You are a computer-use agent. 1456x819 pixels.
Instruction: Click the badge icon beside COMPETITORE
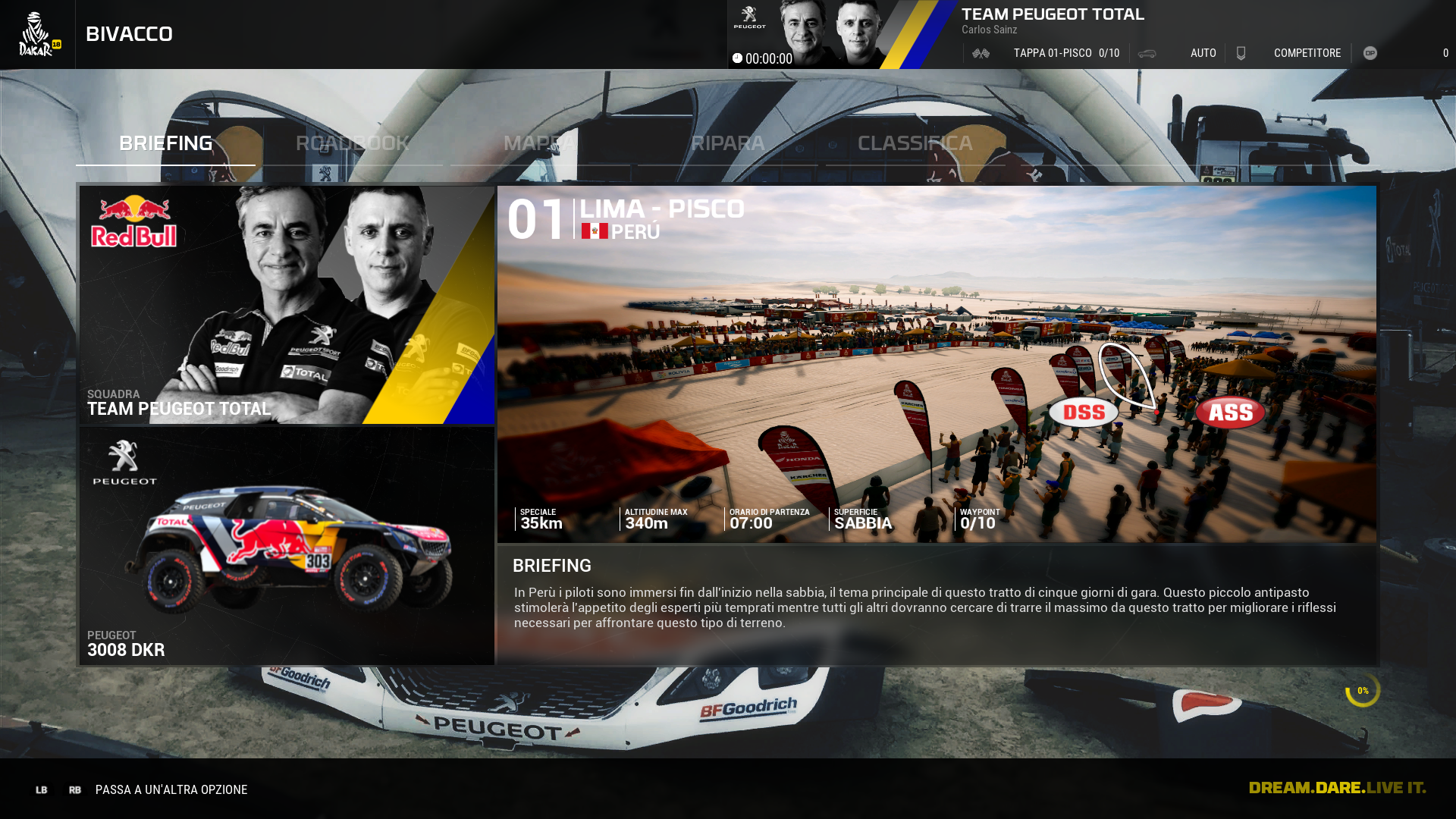pyautogui.click(x=1241, y=53)
